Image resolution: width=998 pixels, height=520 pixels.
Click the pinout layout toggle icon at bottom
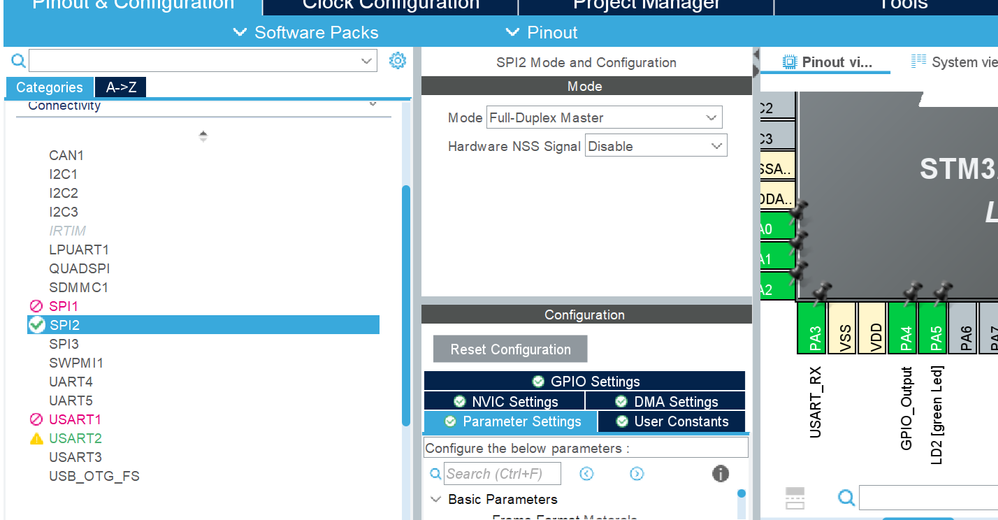(x=795, y=498)
